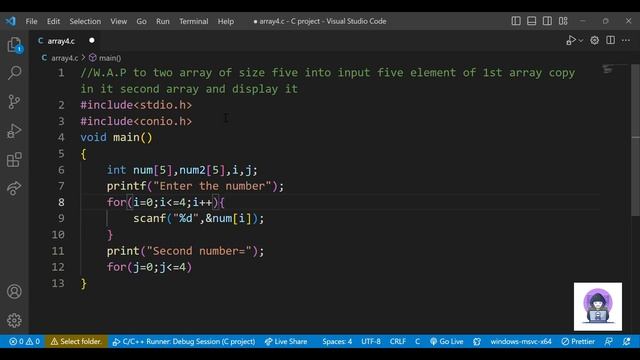Change end of line sequence CRLF
Screen dimensions: 640x360
coord(398,341)
